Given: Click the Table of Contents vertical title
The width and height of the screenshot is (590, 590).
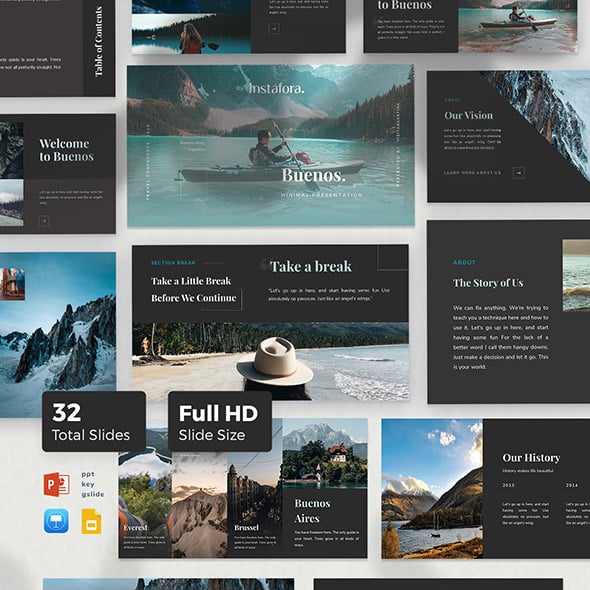Looking at the screenshot, I should [x=99, y=41].
